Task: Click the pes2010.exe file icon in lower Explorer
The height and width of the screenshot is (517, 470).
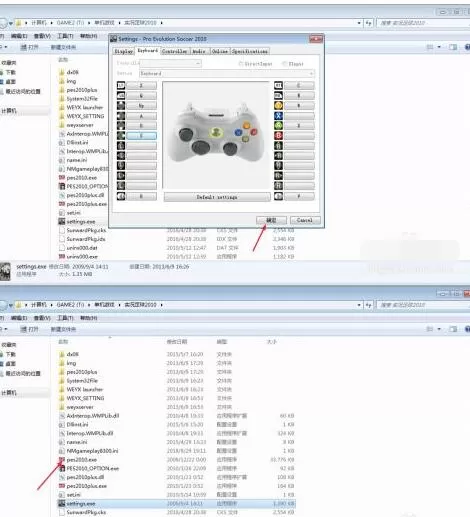Action: 62,460
